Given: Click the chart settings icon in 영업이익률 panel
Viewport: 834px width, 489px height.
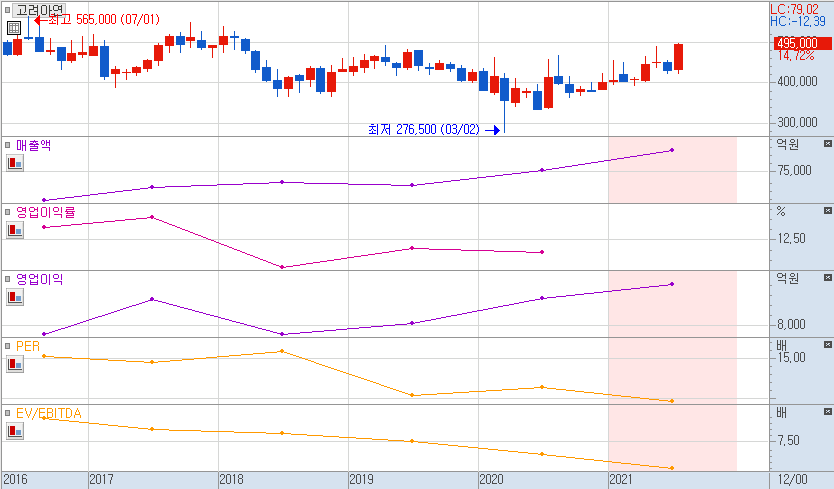Looking at the screenshot, I should (x=15, y=230).
